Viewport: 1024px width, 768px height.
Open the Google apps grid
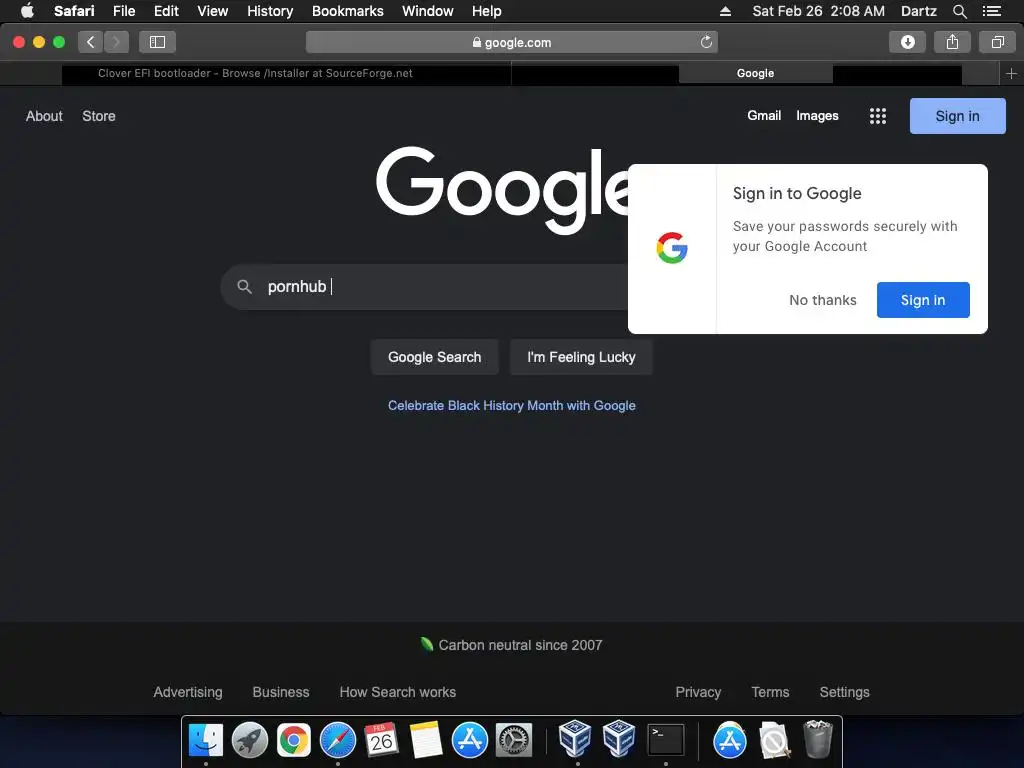click(x=878, y=116)
